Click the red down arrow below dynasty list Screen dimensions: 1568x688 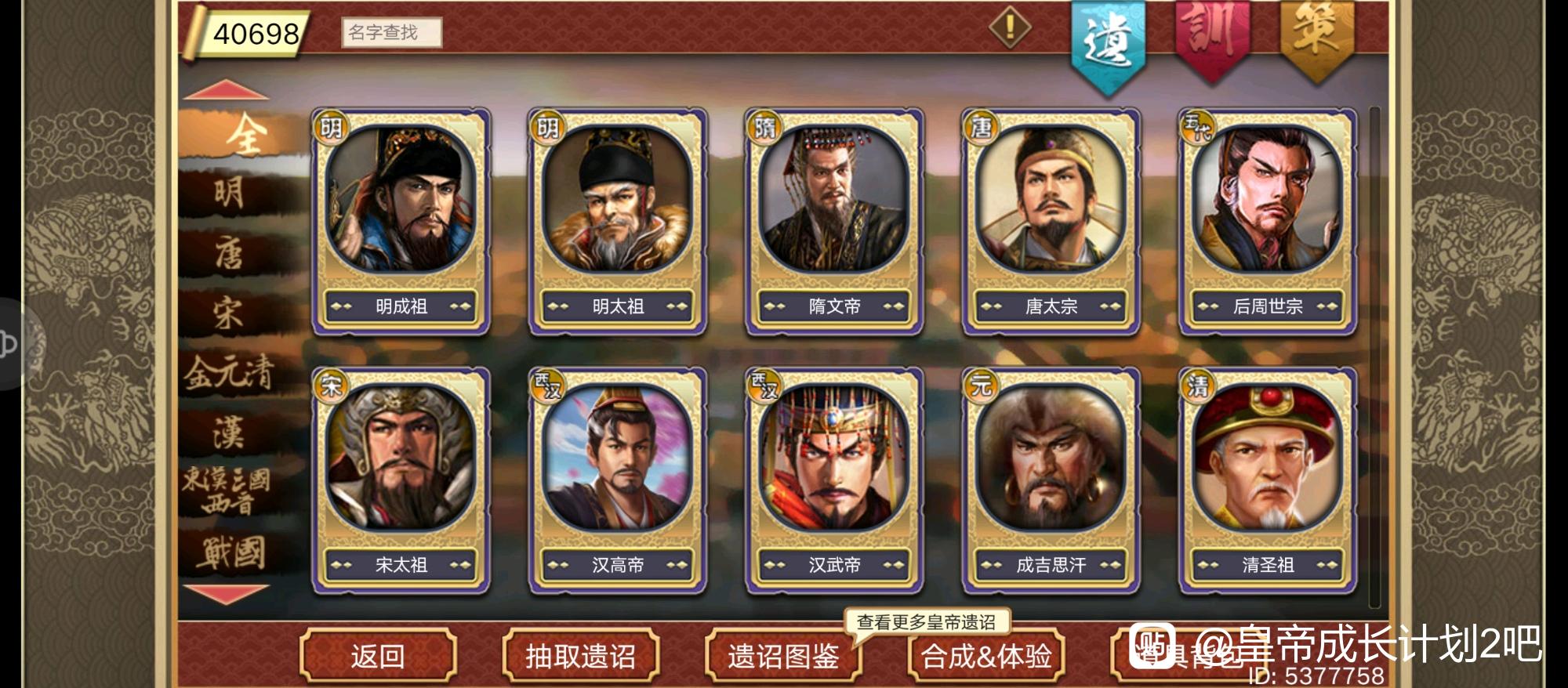(x=227, y=594)
